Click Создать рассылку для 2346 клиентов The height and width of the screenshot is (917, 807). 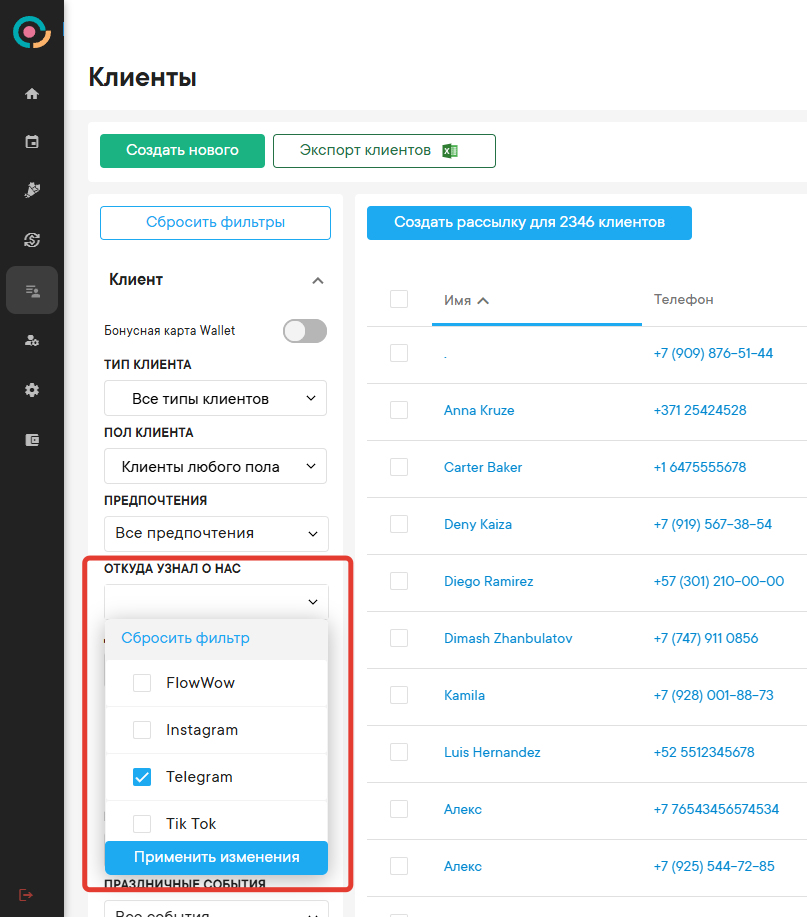[529, 223]
